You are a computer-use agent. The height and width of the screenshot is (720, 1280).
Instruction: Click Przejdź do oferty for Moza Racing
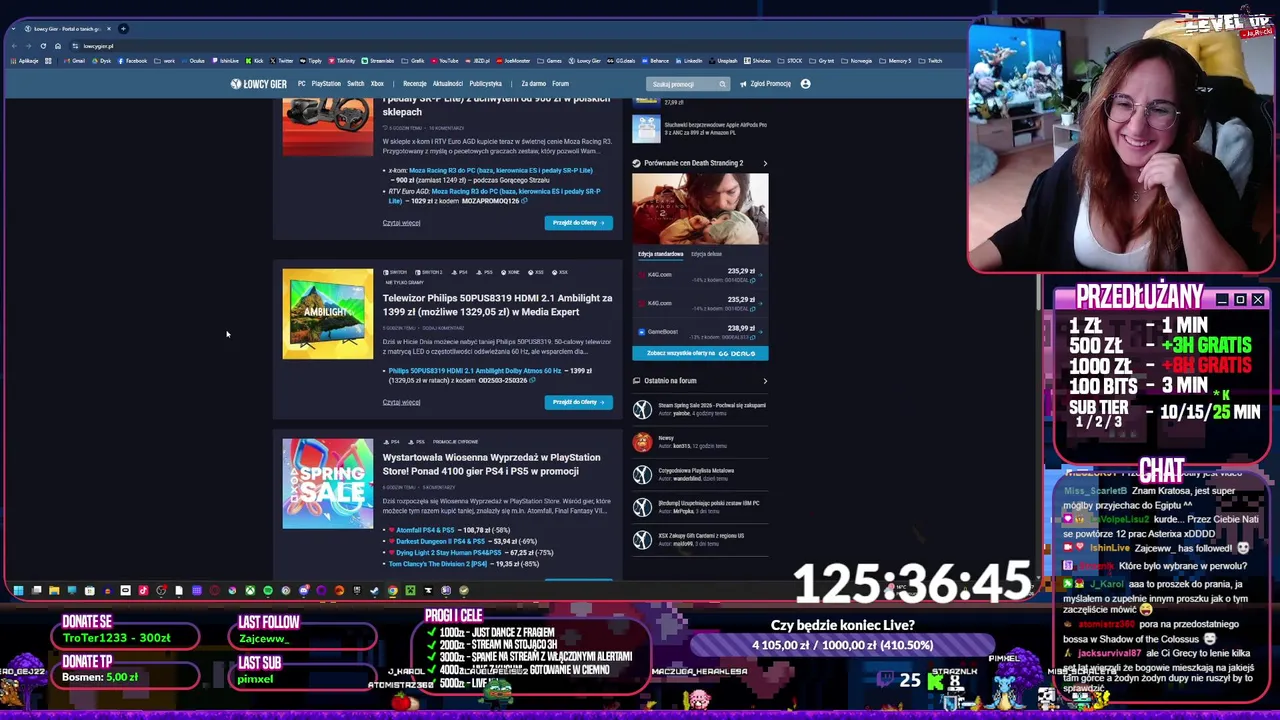[578, 223]
